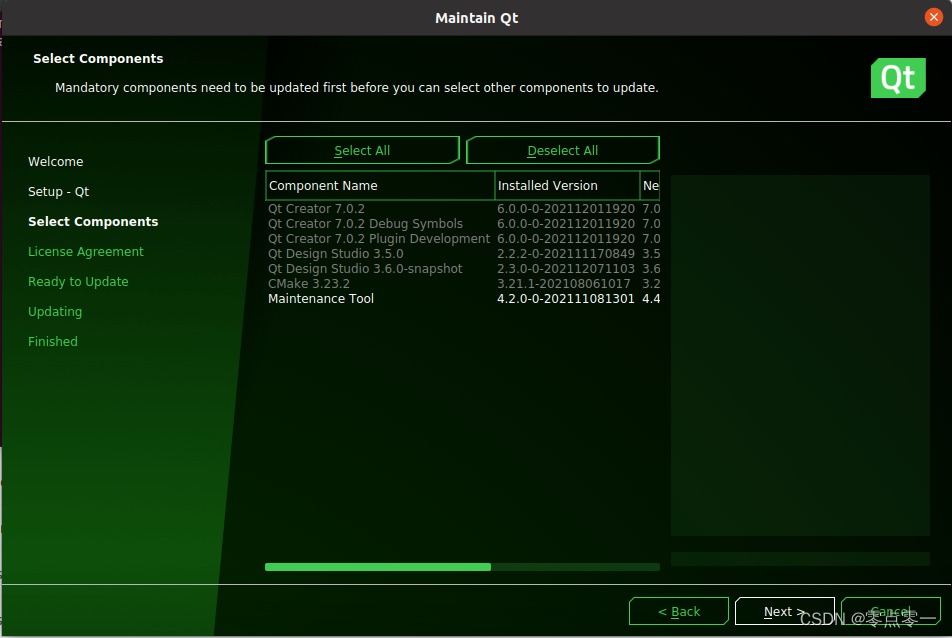Click the green Qt logo
Screen dimensions: 952x638
(x=898, y=78)
